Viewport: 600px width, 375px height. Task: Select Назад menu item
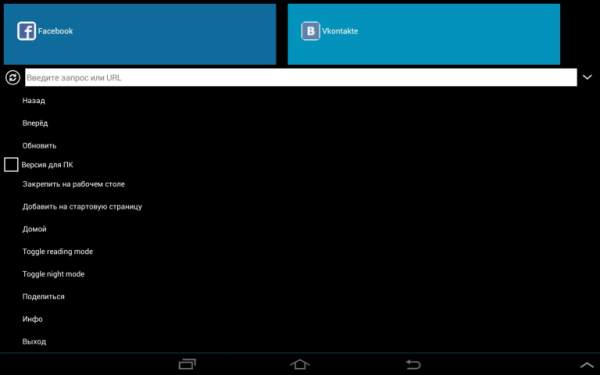(x=34, y=101)
